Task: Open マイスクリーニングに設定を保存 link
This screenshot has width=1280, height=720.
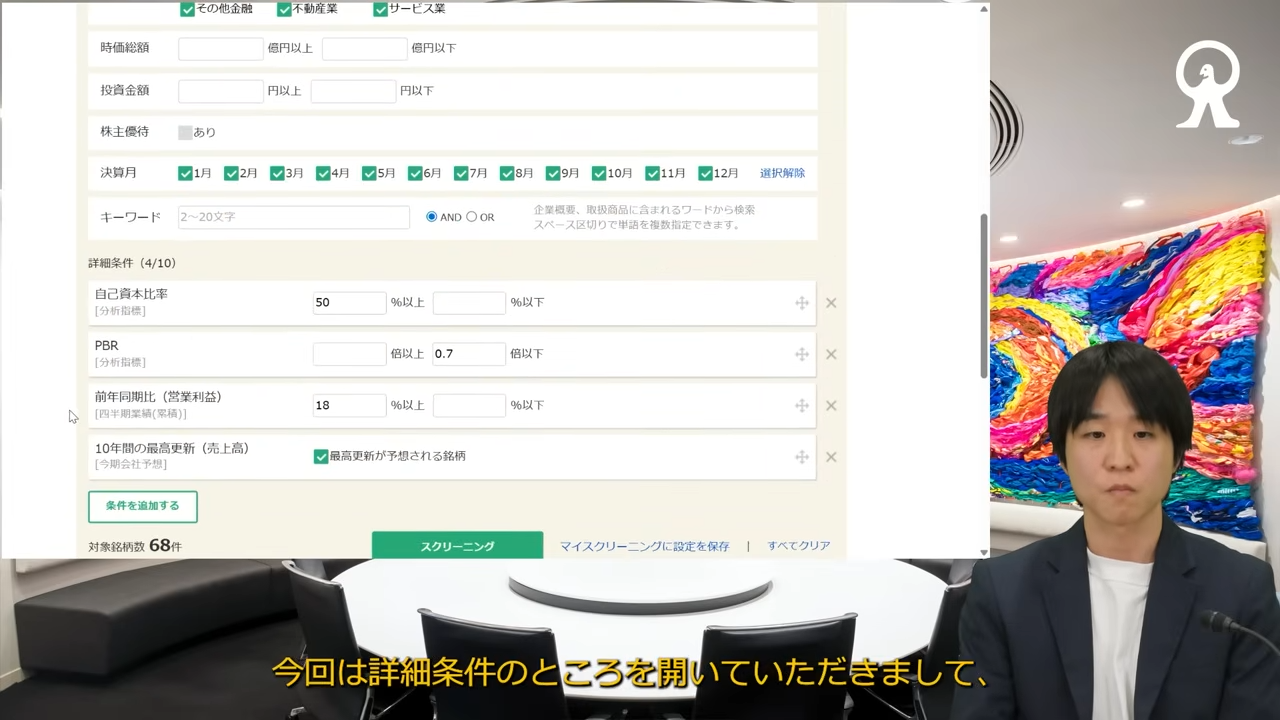Action: (x=644, y=546)
